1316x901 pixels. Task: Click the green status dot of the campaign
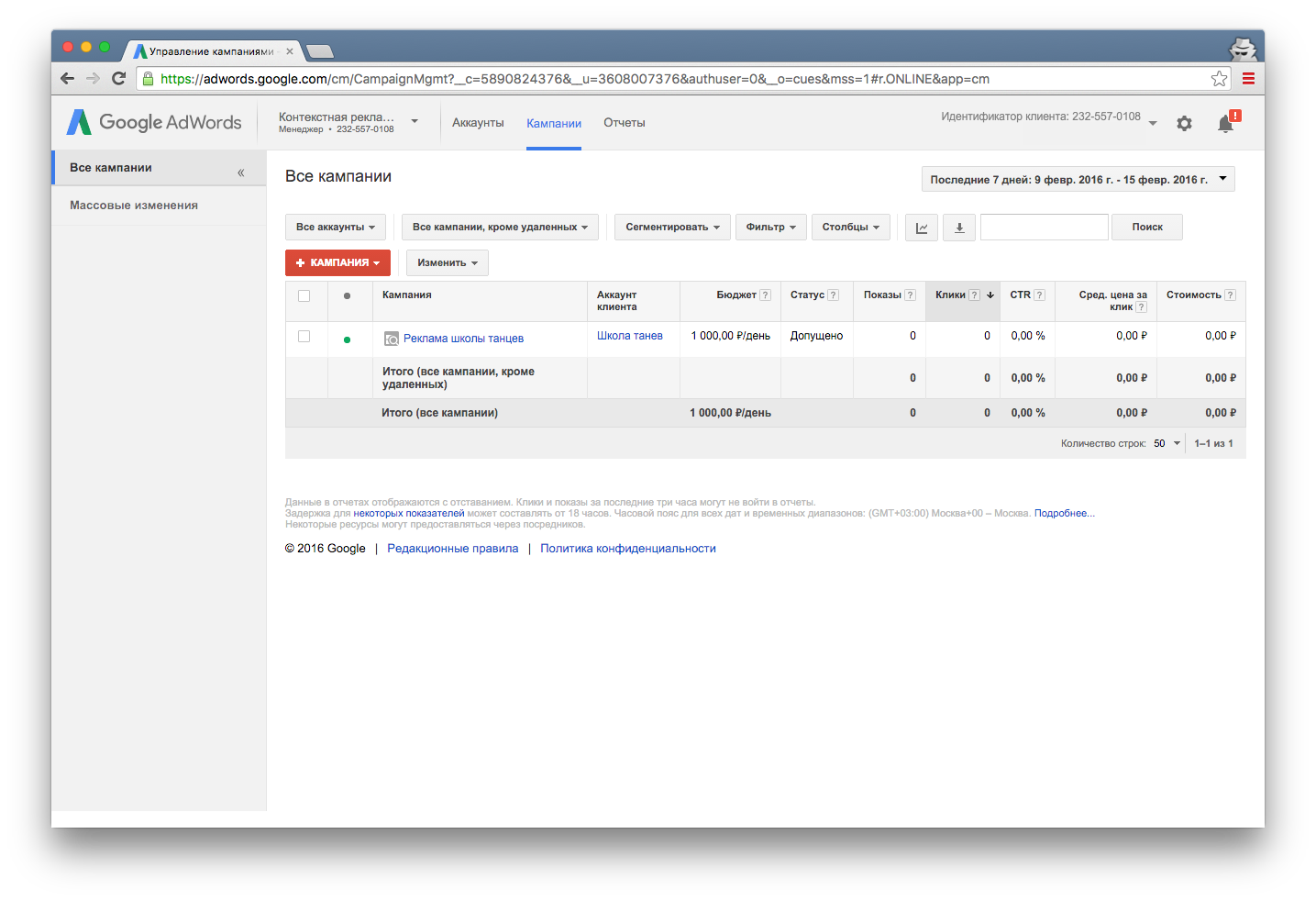(x=347, y=339)
